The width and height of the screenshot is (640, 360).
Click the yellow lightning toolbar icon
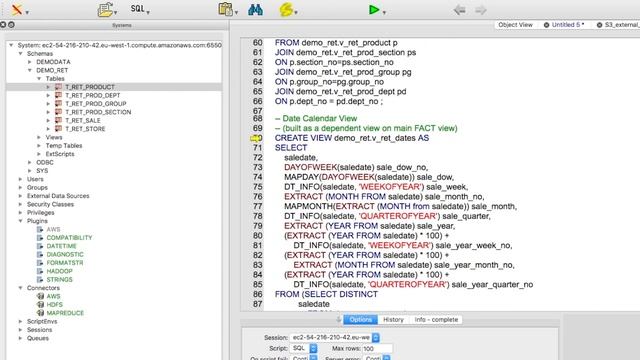tap(286, 9)
